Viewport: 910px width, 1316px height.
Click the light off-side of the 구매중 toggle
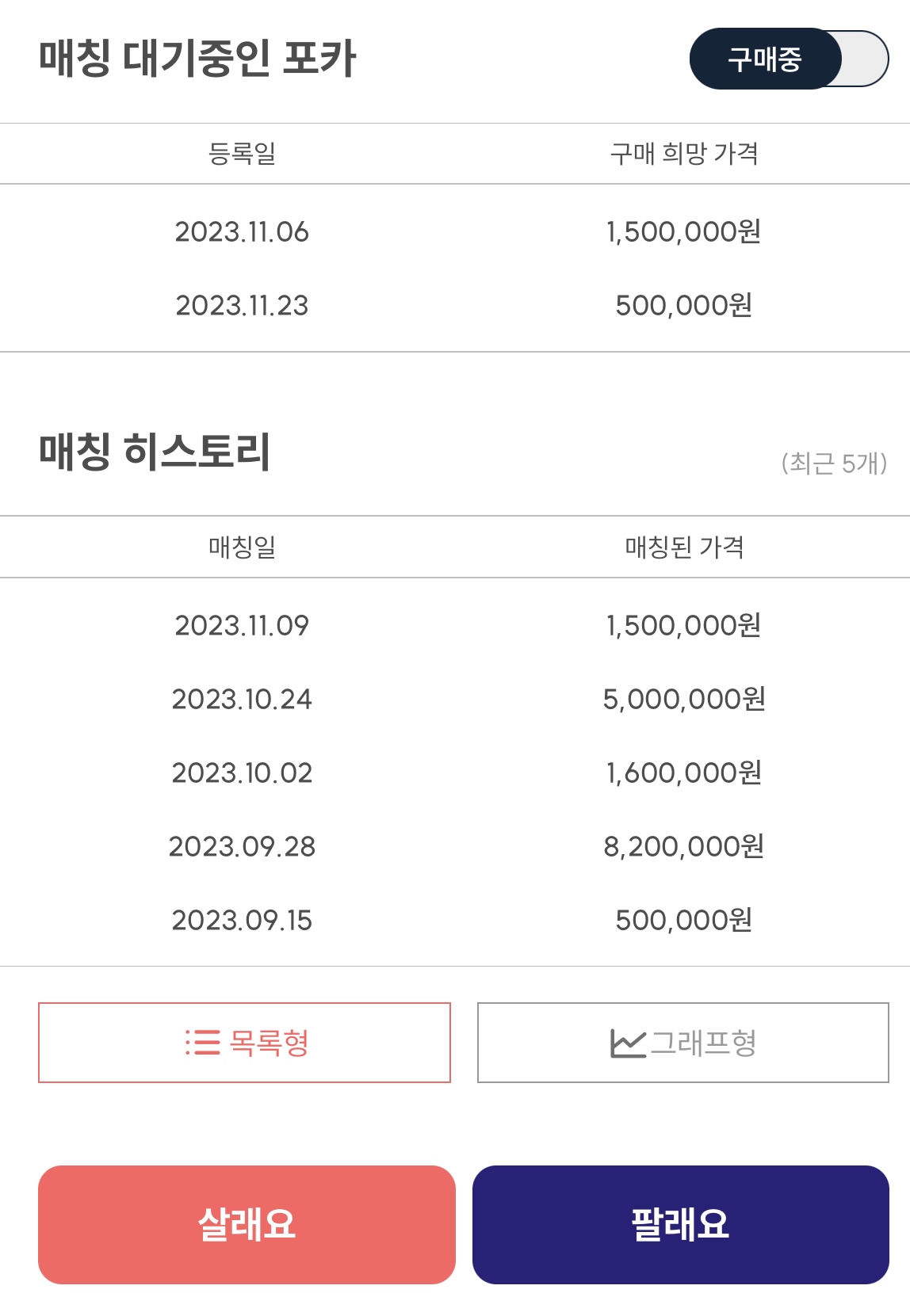(864, 59)
